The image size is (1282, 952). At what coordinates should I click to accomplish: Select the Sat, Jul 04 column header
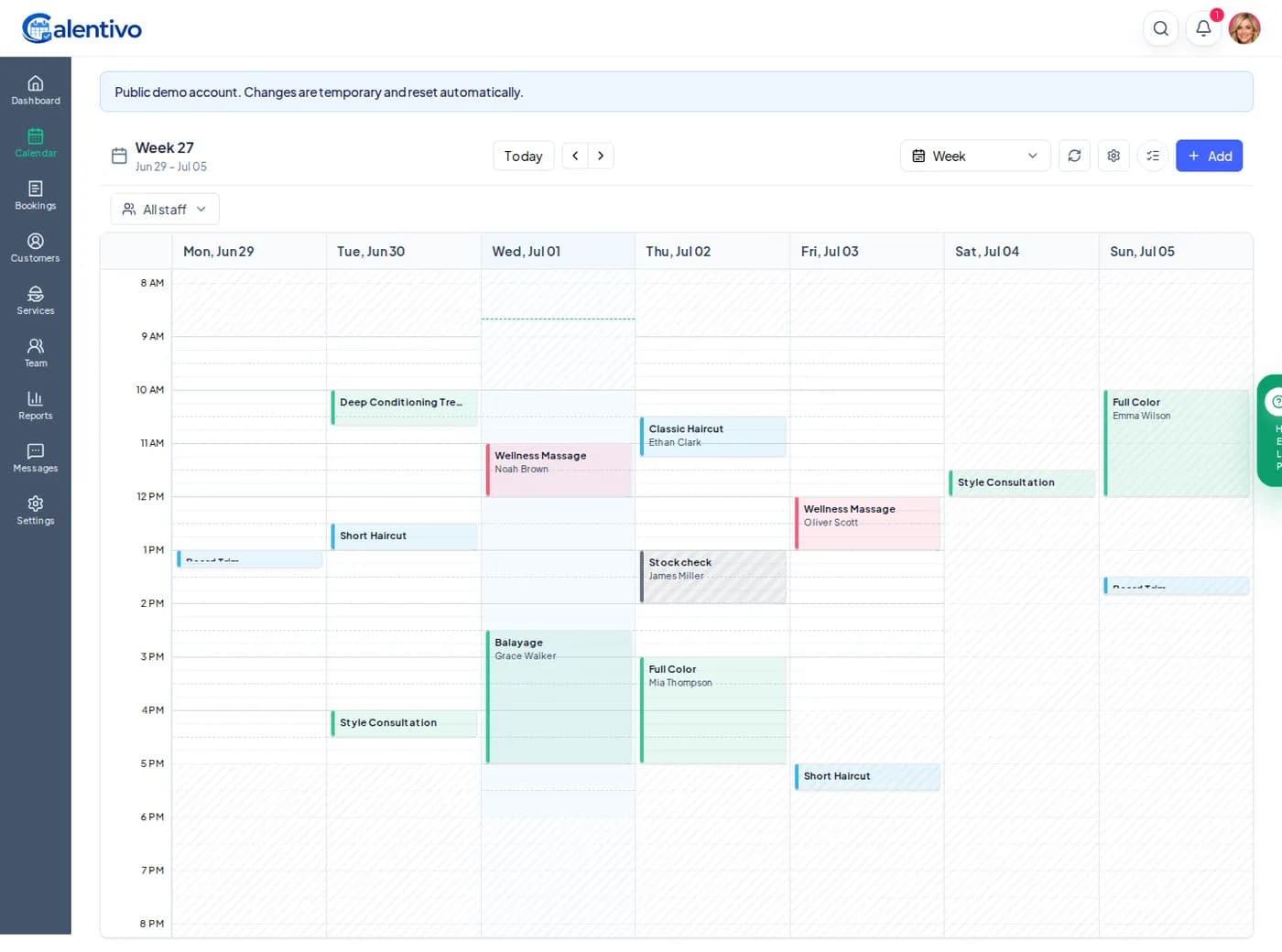pyautogui.click(x=1021, y=251)
